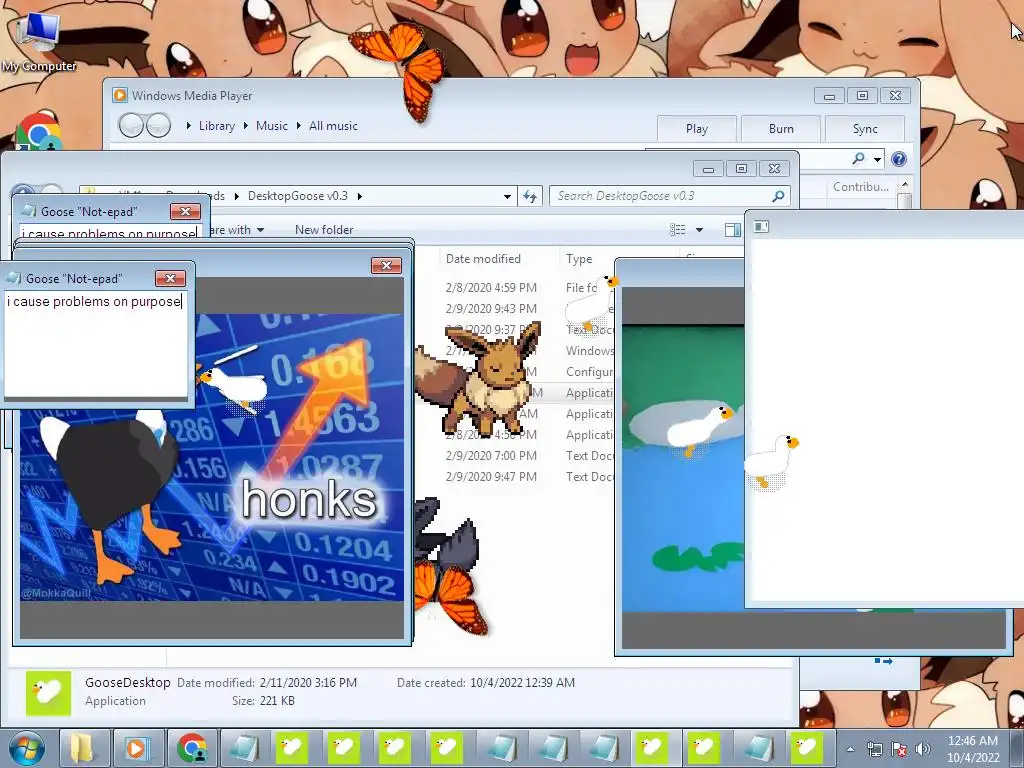
Task: Select Library in Media Player breadcrumb
Action: tap(217, 126)
